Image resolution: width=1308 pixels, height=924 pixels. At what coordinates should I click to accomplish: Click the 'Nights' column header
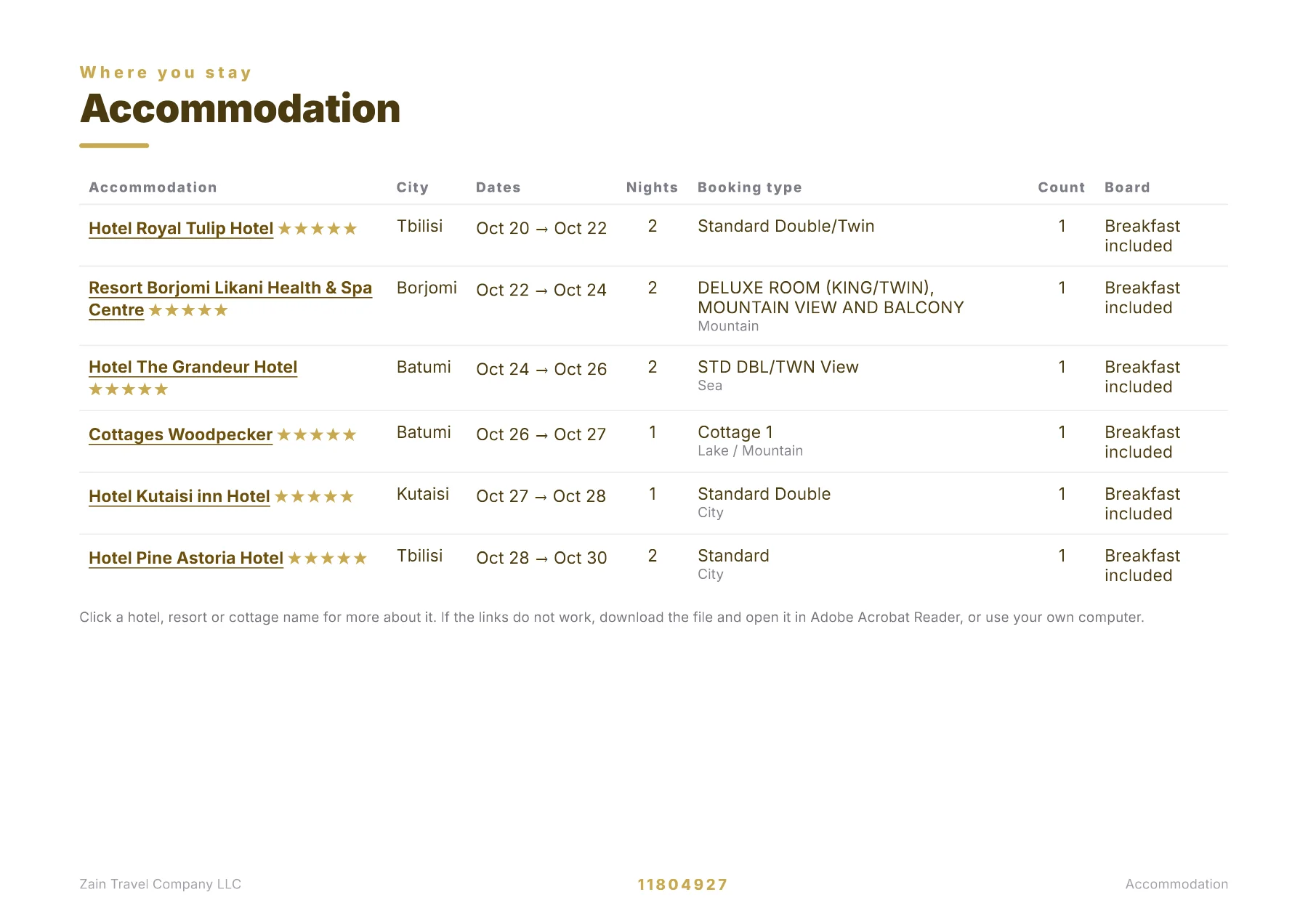click(652, 187)
